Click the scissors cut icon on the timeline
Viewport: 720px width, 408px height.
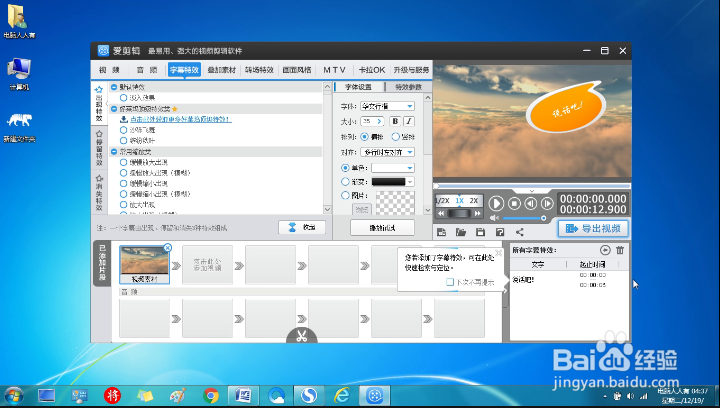[302, 336]
